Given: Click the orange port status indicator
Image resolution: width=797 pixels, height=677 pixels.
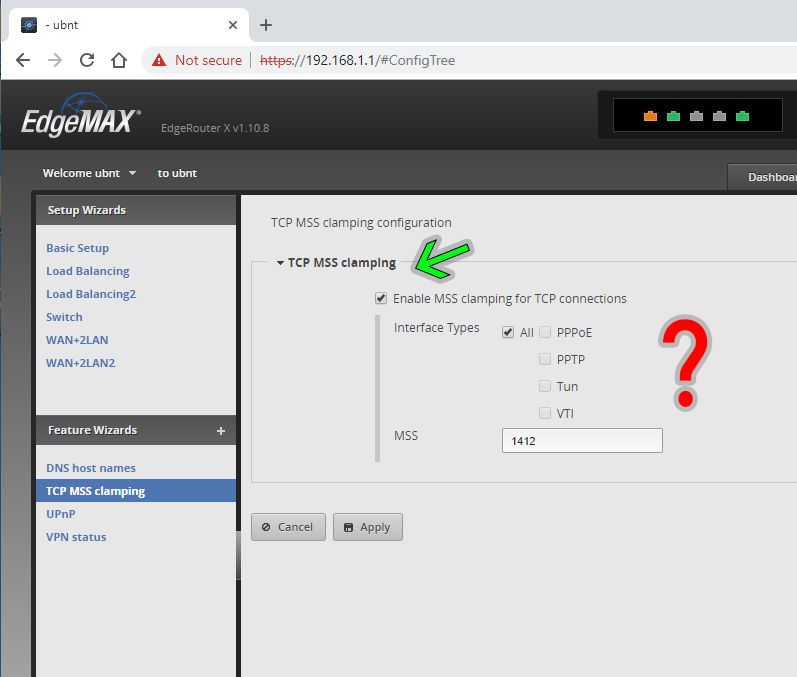Looking at the screenshot, I should tap(650, 116).
